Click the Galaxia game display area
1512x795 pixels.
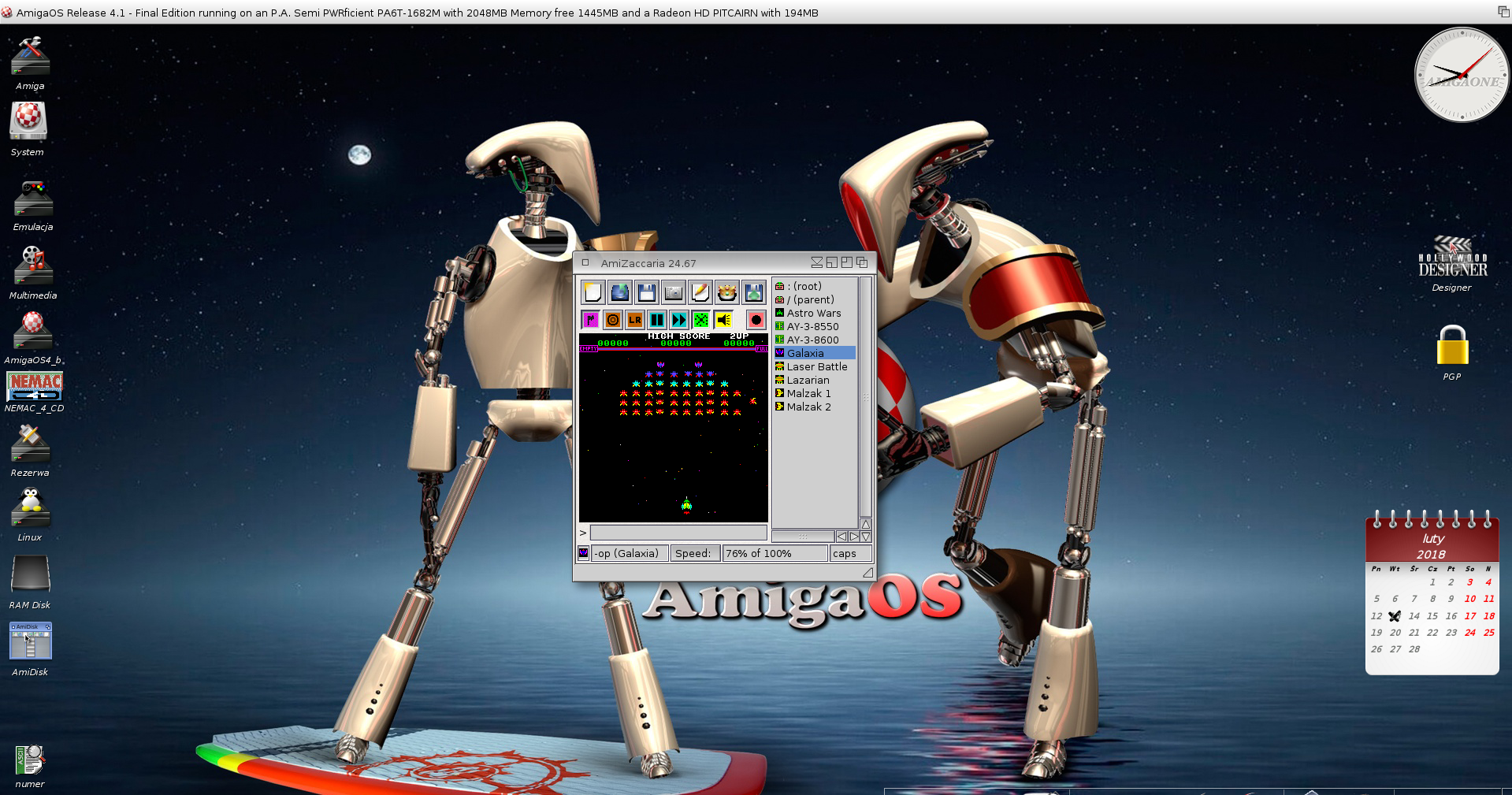(x=674, y=427)
